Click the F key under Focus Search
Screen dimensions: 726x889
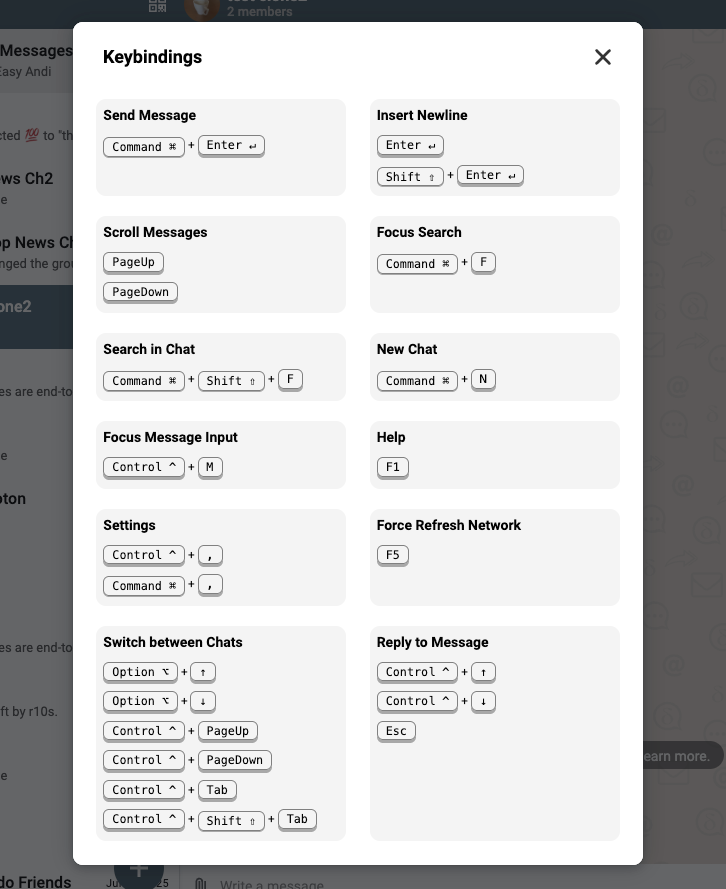[x=483, y=263]
